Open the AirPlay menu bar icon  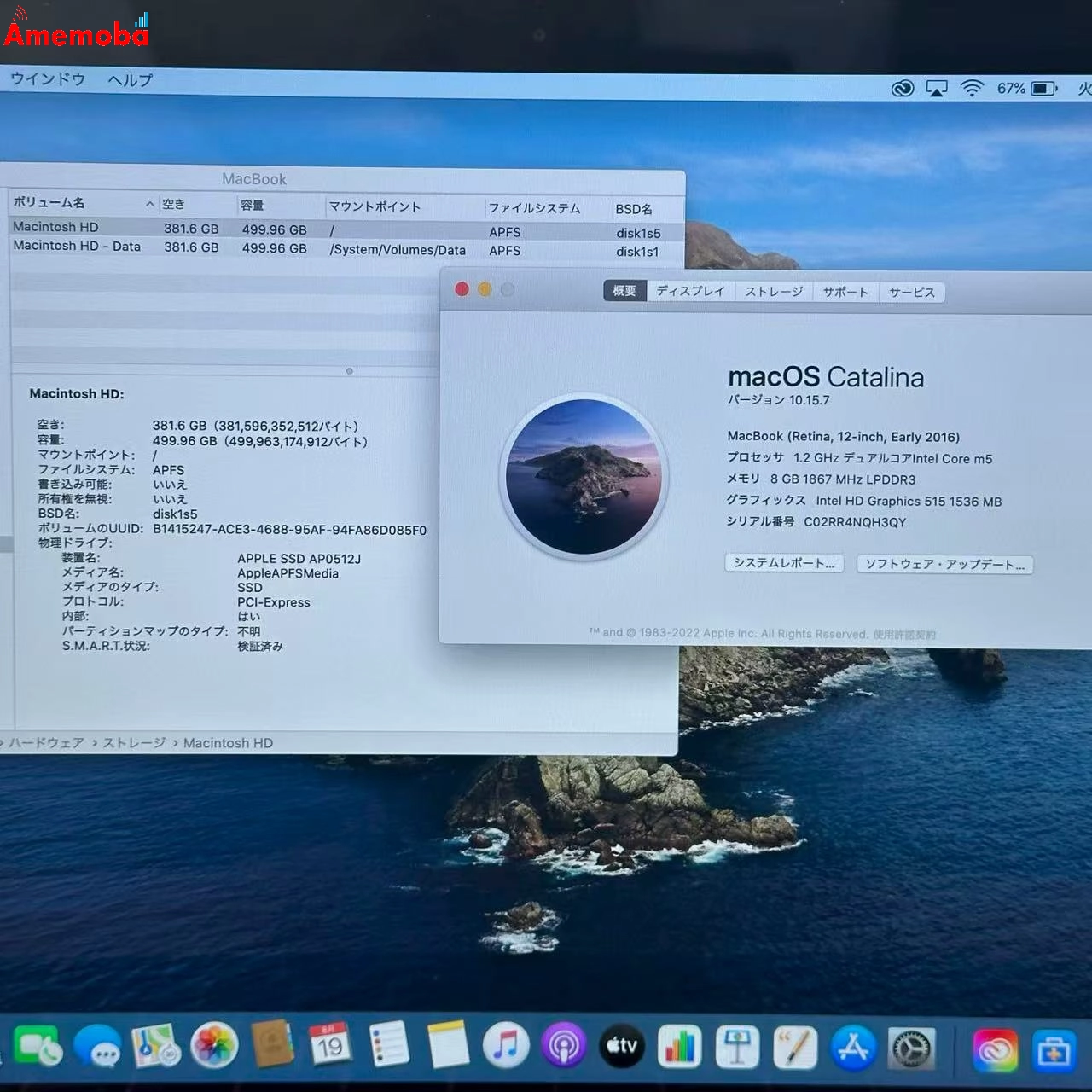tap(936, 86)
